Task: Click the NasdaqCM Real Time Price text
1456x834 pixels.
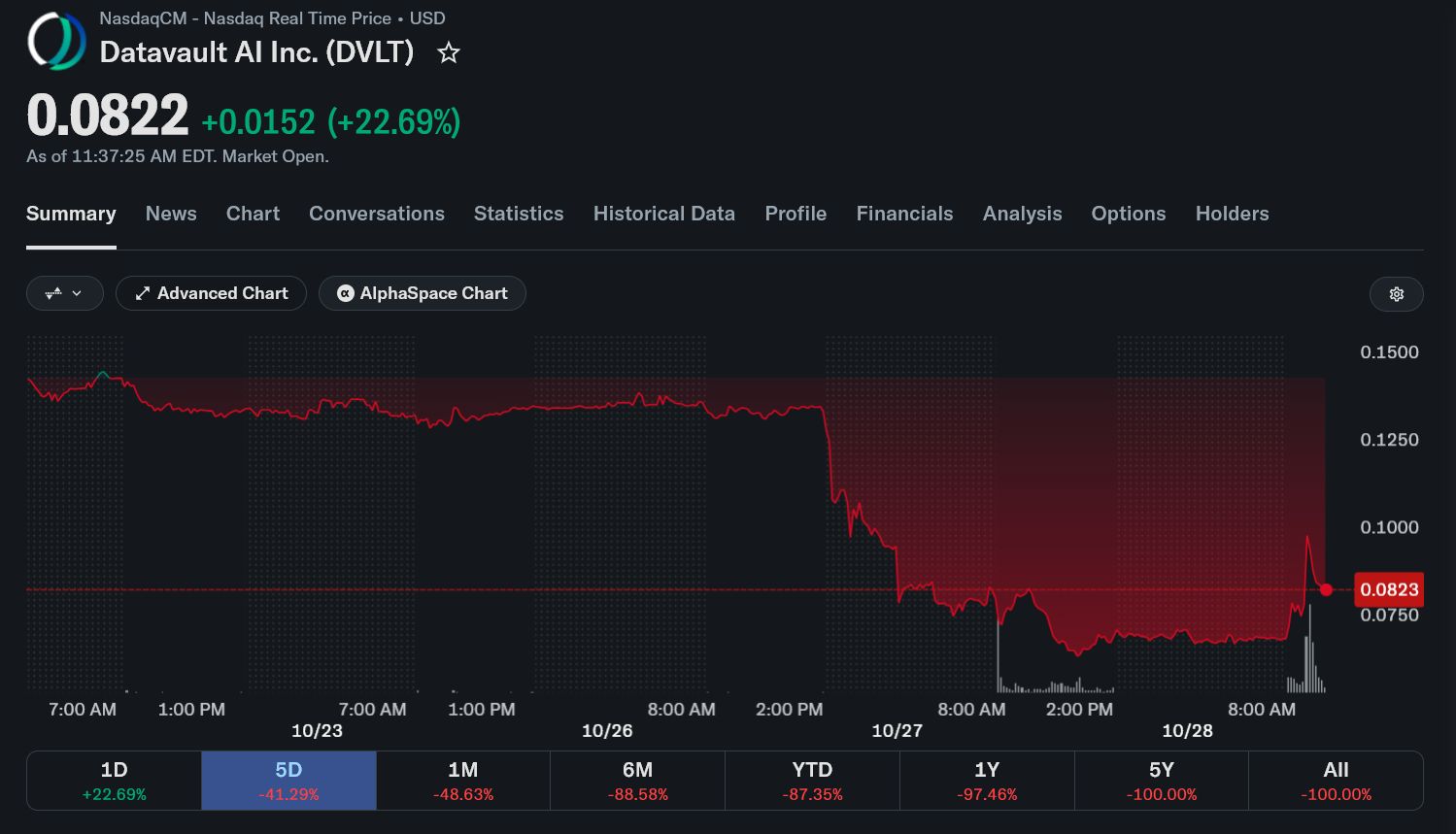Action: (x=272, y=18)
